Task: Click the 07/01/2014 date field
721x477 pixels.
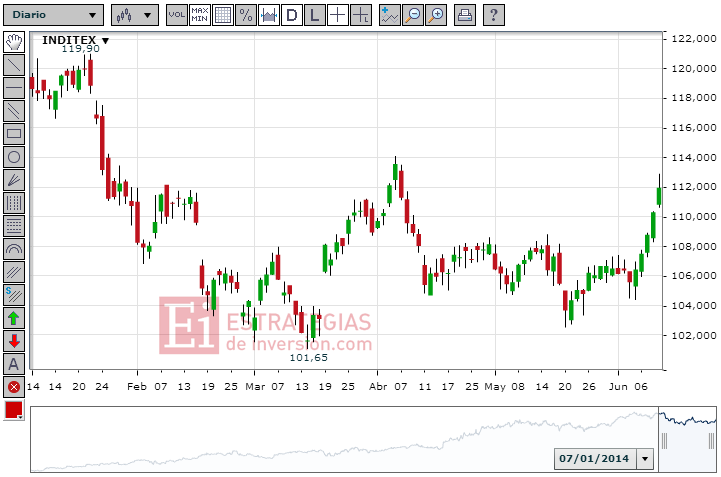Action: [x=595, y=459]
